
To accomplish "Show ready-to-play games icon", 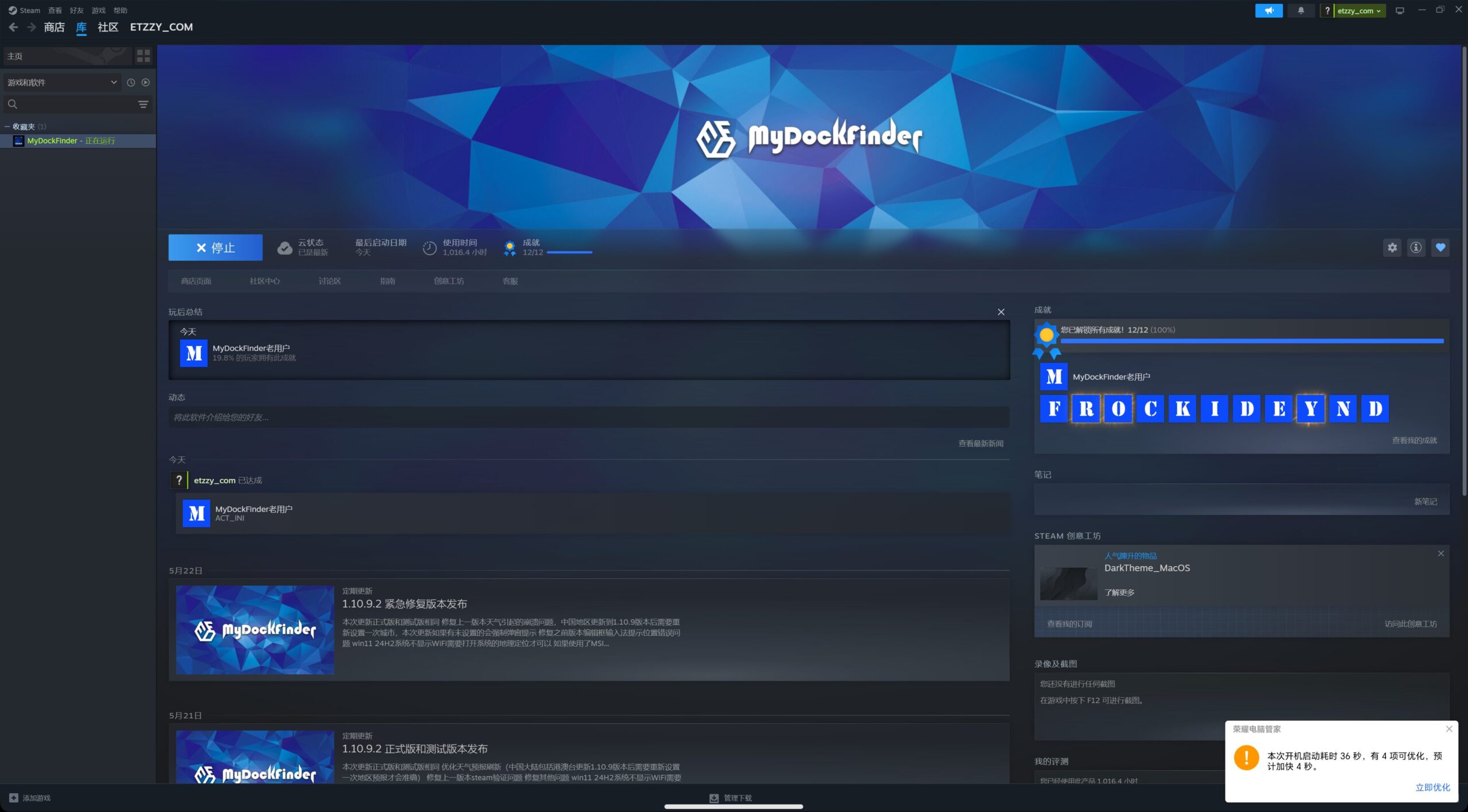I will pos(146,82).
